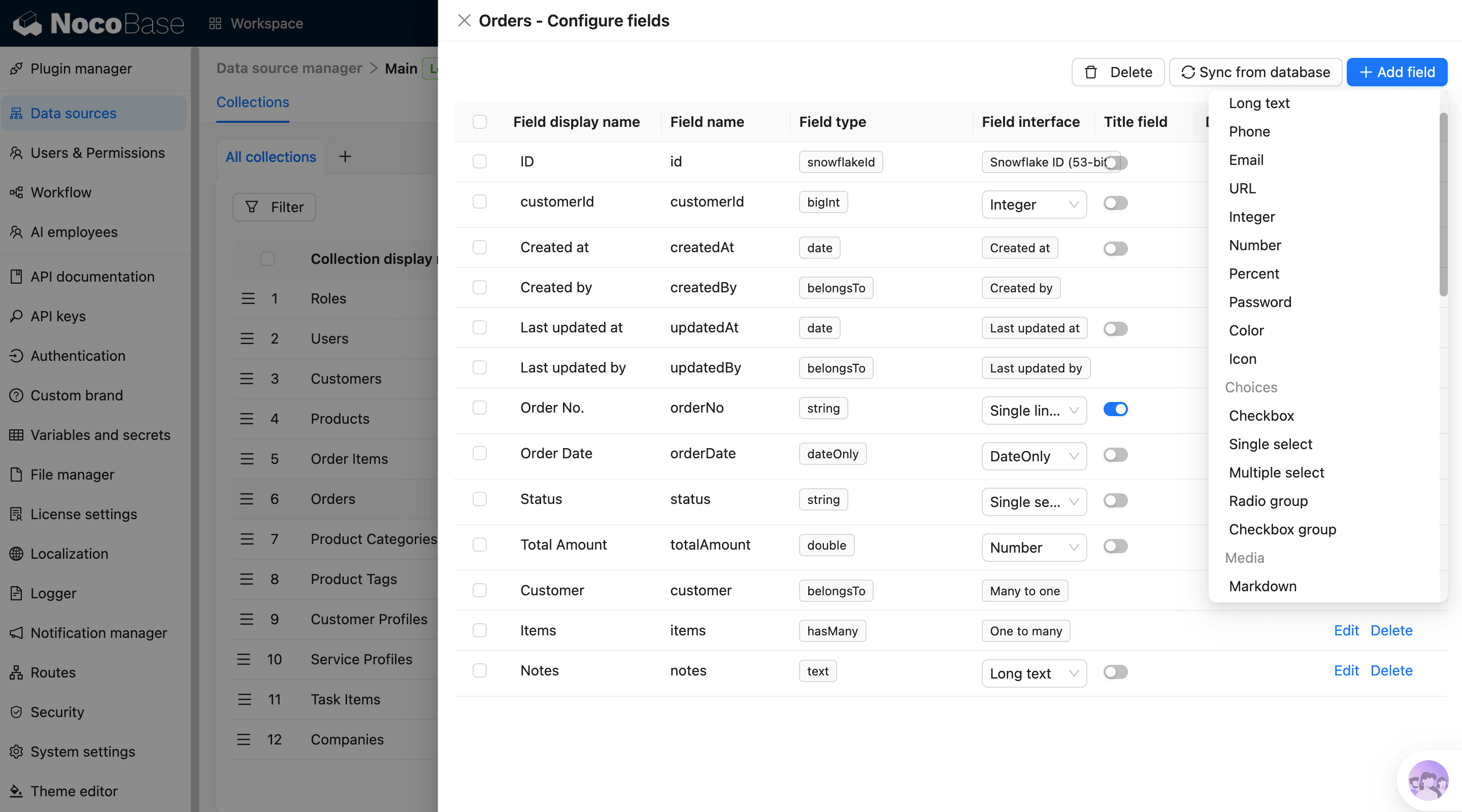Screen dimensions: 1462x812
Task: Disable Order No. title field toggle
Action: point(1115,409)
